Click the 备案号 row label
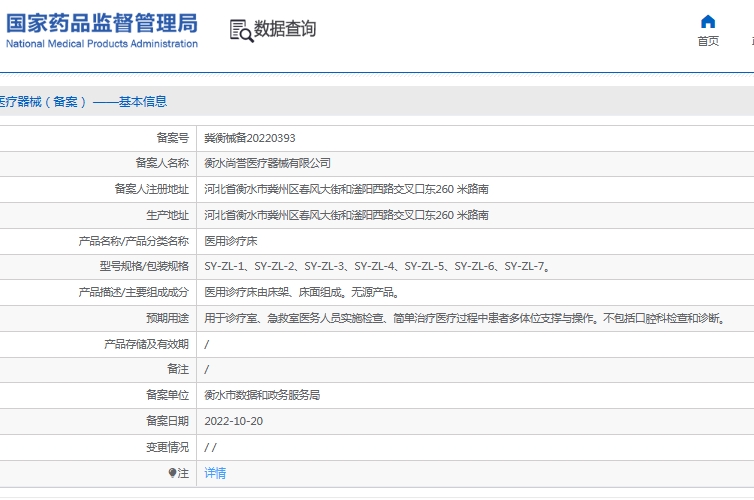 pos(173,138)
